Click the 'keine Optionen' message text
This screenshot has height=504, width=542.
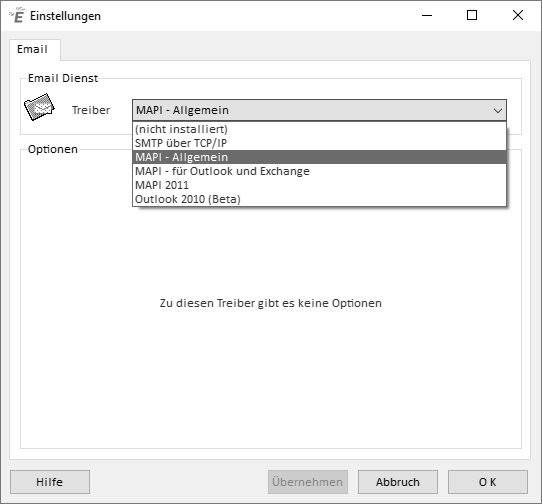(271, 303)
